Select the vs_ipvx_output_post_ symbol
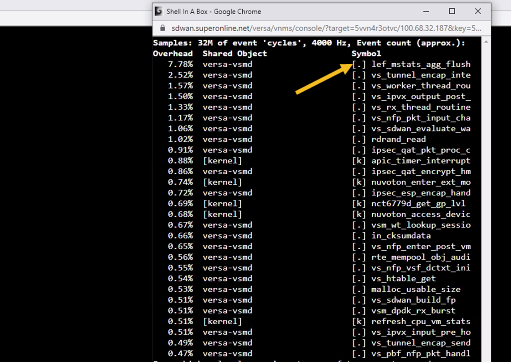This screenshot has height=362, width=511. click(x=421, y=96)
